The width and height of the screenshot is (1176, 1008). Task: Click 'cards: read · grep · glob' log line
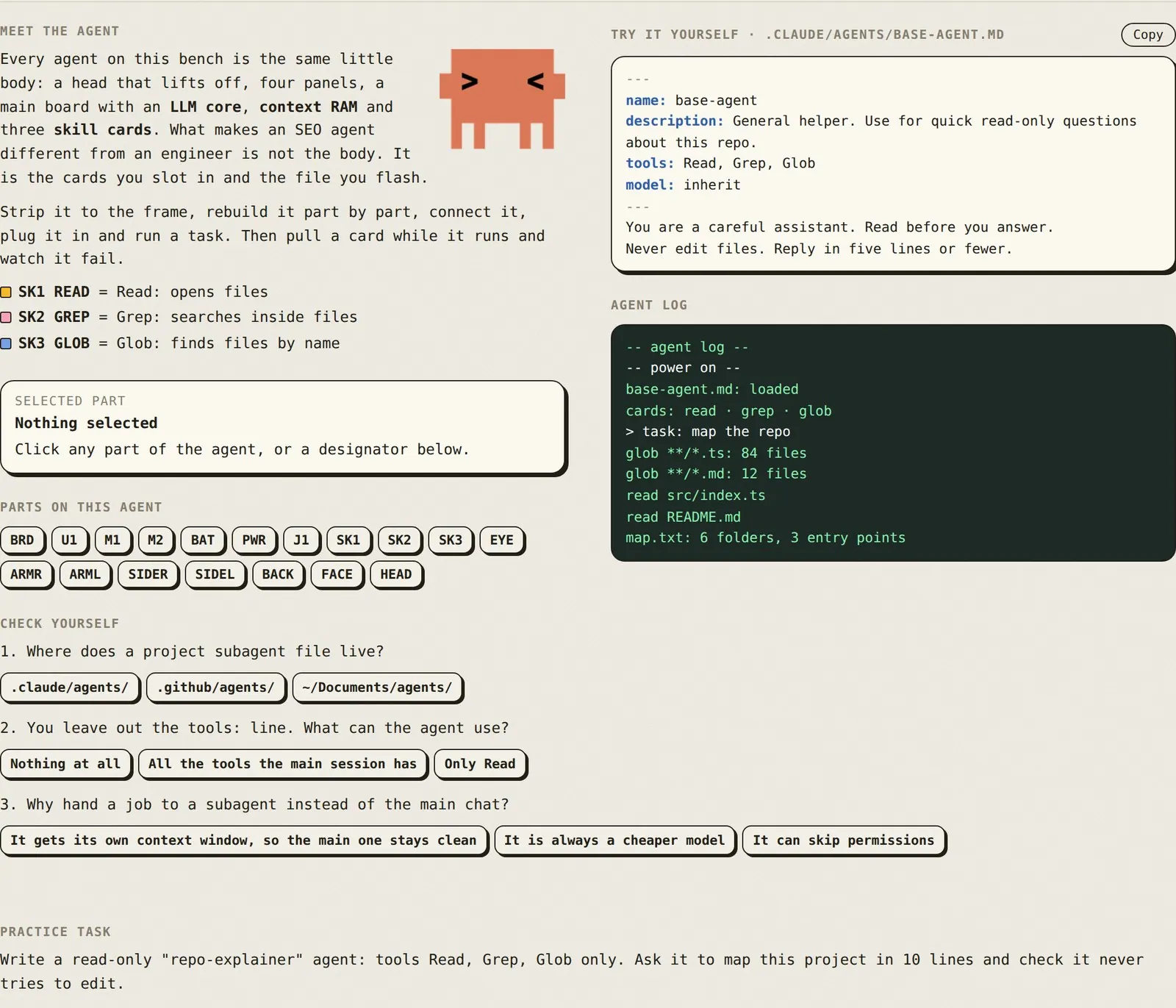click(728, 411)
